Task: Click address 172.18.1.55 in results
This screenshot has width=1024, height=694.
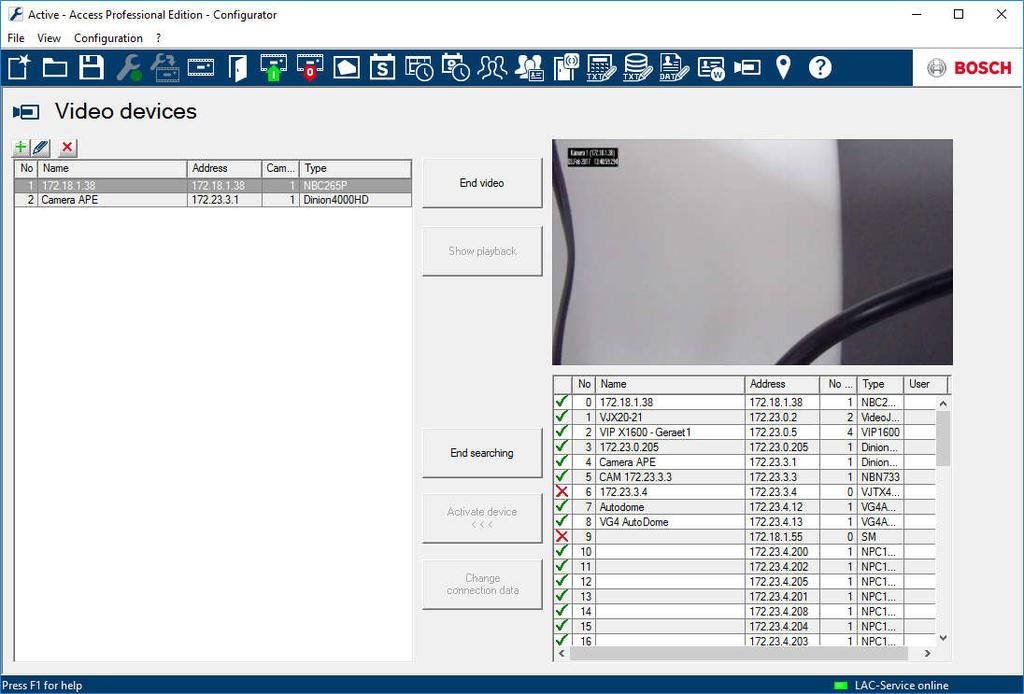Action: click(x=782, y=537)
